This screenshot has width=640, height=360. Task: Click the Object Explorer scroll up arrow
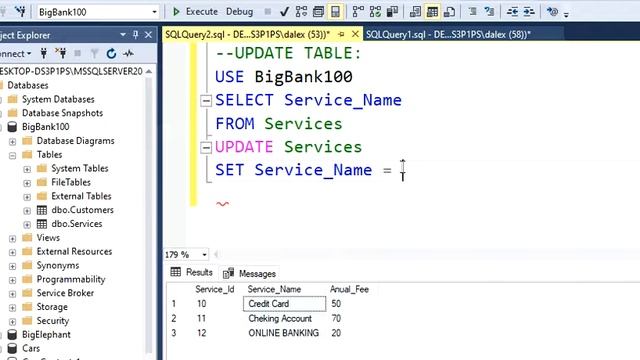149,71
